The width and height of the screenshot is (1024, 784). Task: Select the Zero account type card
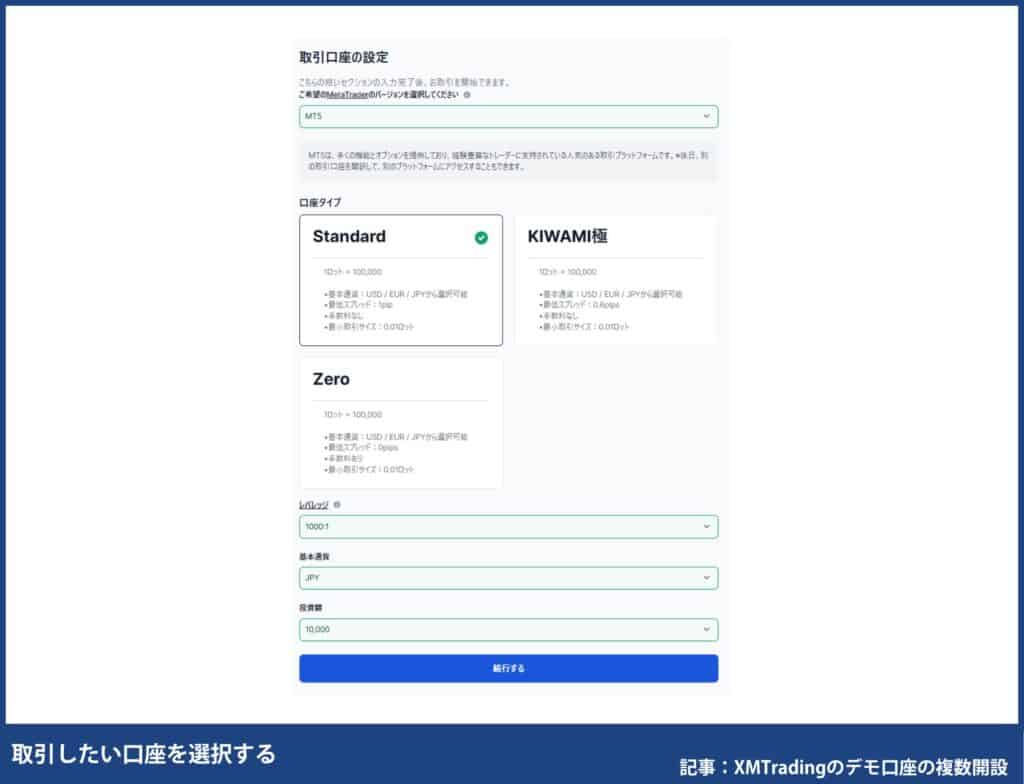[x=400, y=420]
